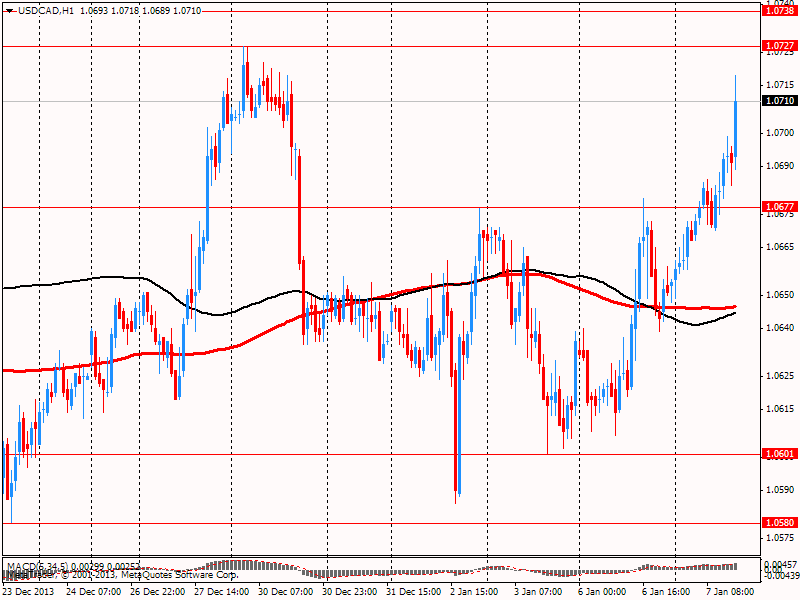Select the 0.00457 MACD scale value
Viewport: 800px width, 600px height.
779,565
